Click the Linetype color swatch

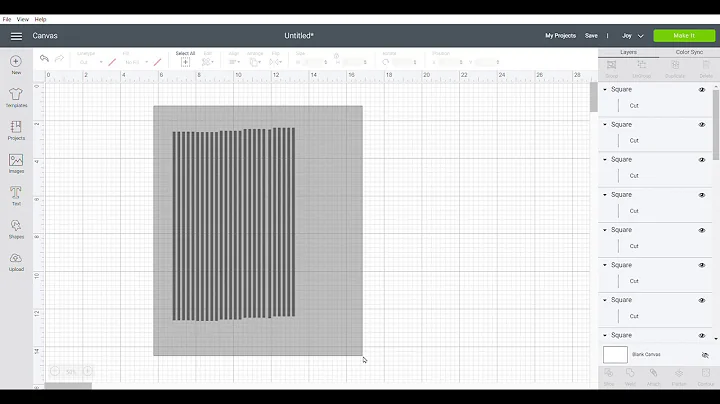point(112,62)
